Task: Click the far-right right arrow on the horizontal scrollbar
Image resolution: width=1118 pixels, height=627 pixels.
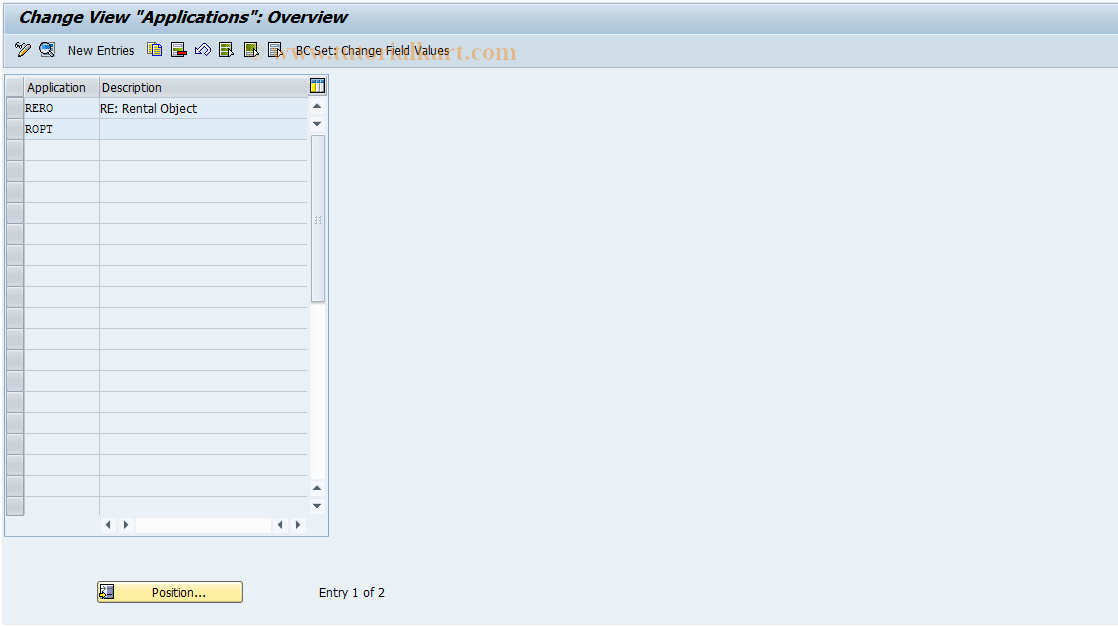Action: tap(298, 525)
